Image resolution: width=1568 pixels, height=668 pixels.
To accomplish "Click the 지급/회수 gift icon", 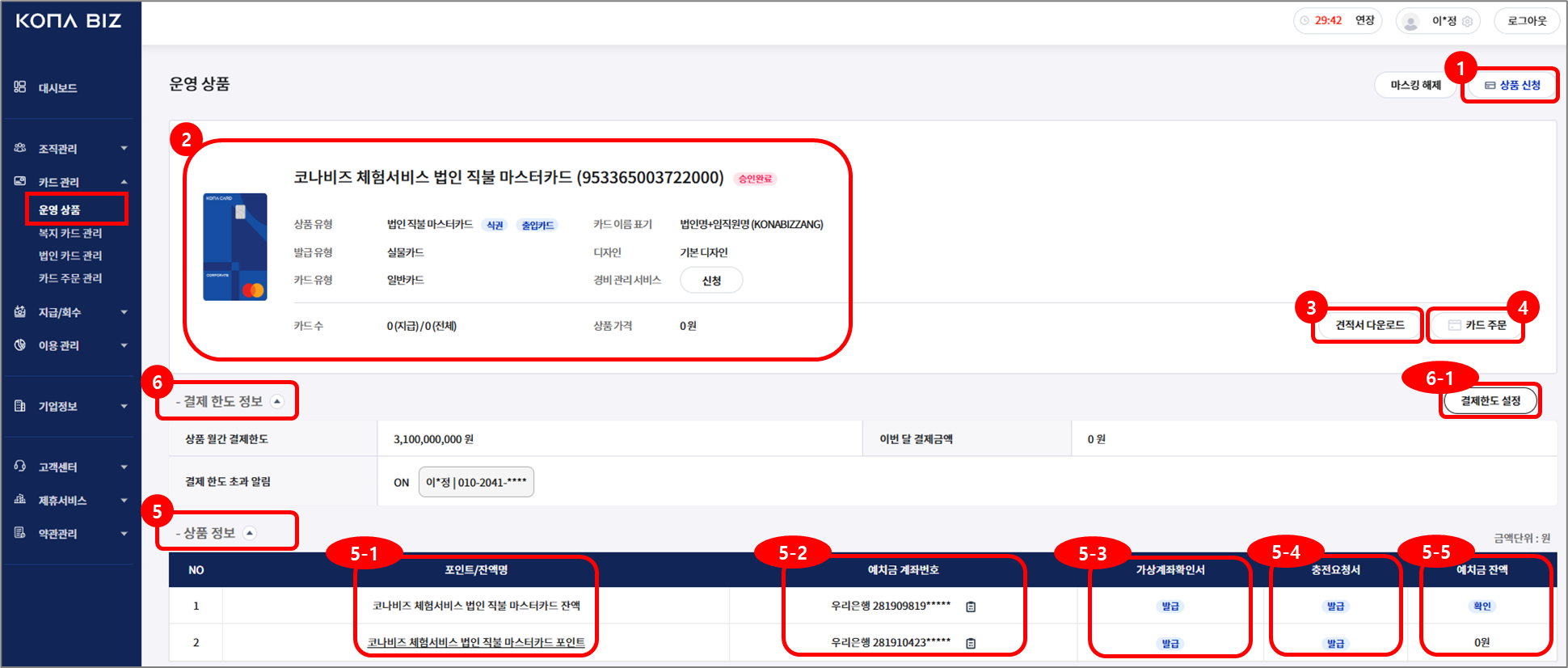I will coord(20,311).
